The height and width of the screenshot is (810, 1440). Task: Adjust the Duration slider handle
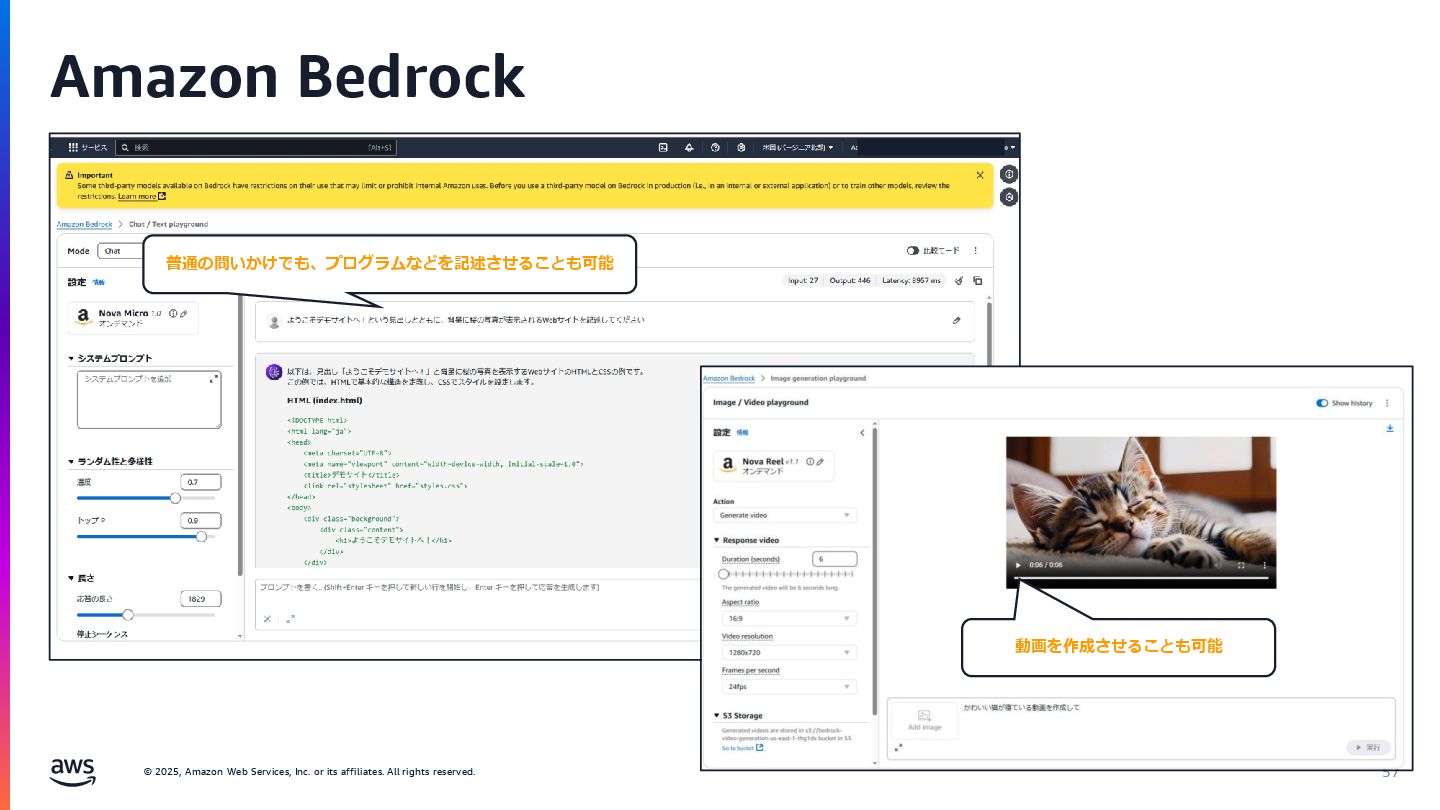[x=724, y=574]
